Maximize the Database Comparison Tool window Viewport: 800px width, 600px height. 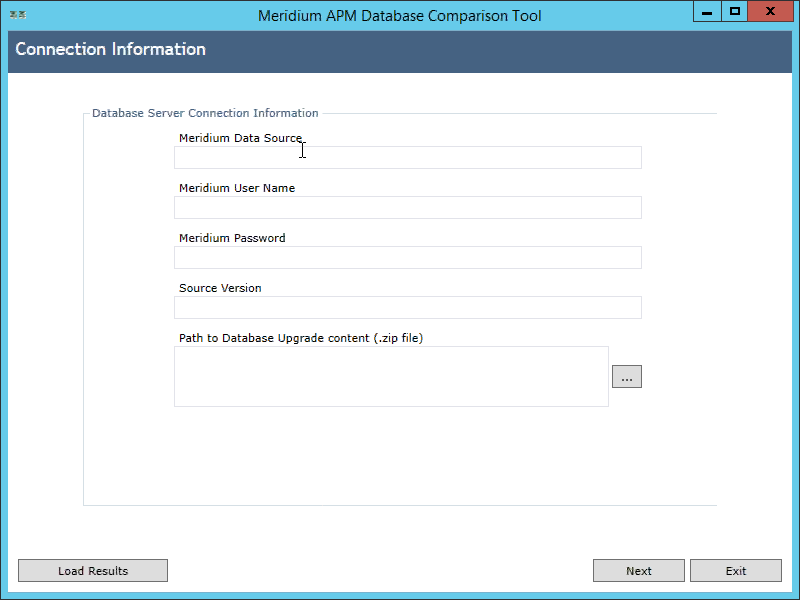click(x=735, y=11)
